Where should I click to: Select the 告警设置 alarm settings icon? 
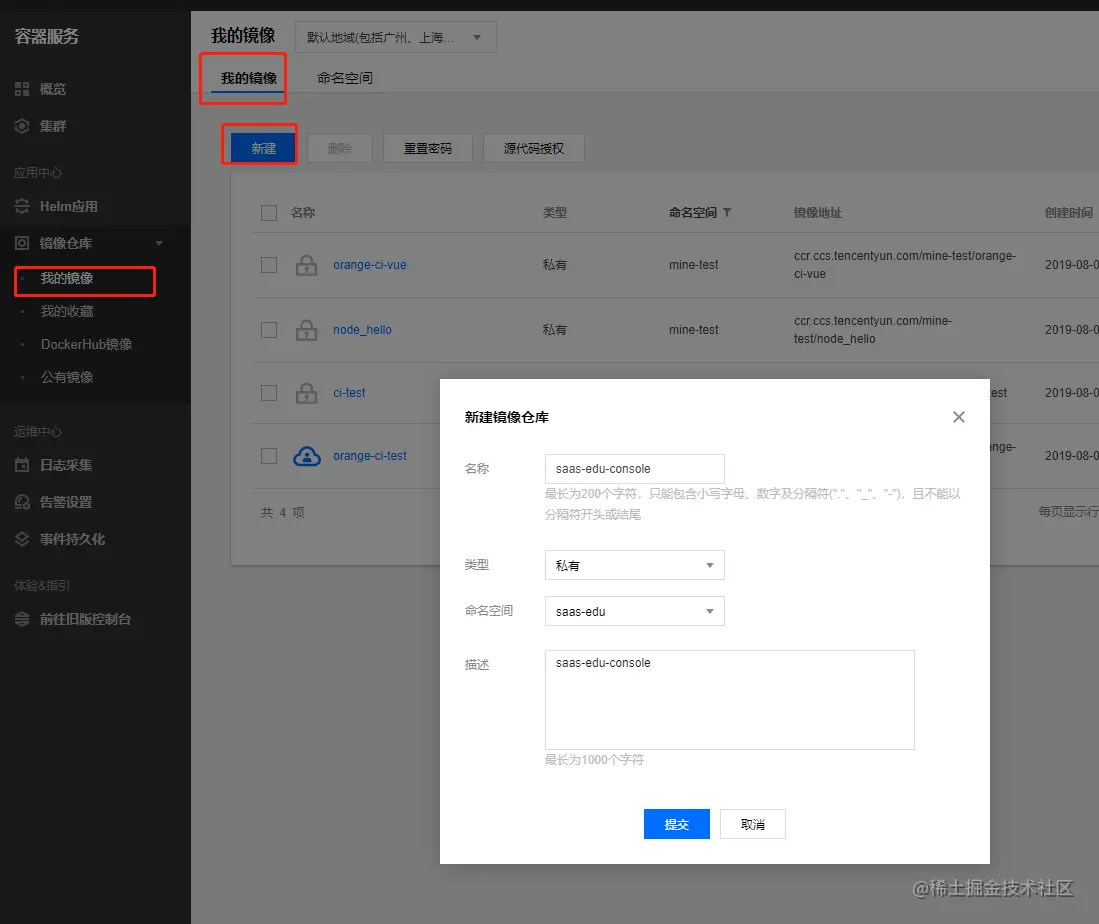click(x=22, y=502)
